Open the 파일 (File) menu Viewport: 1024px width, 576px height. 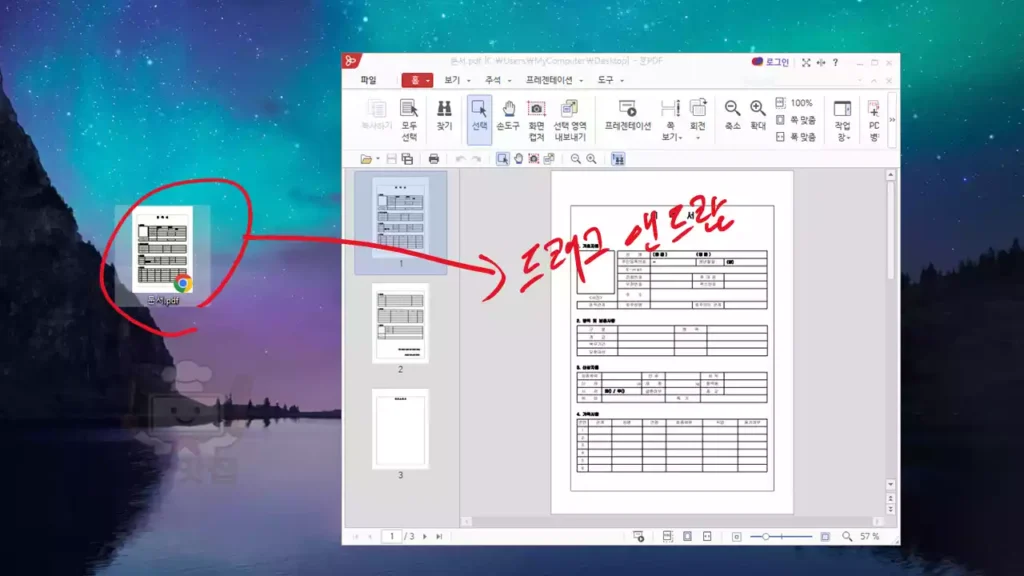pyautogui.click(x=368, y=80)
